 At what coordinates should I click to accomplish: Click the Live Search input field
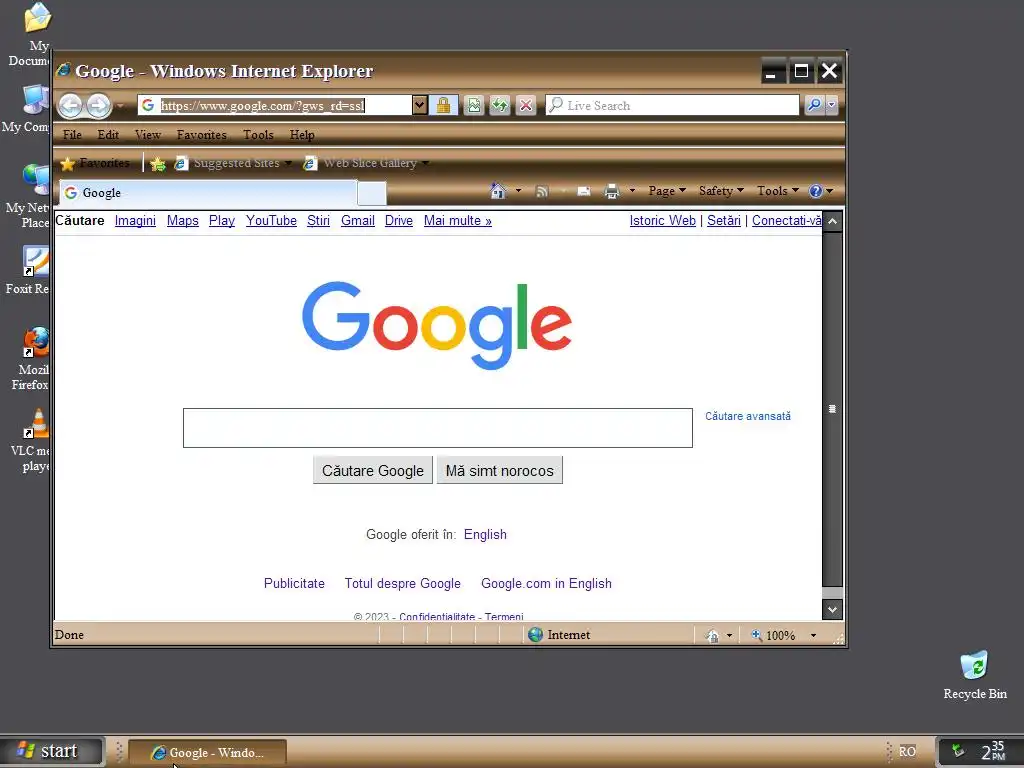pyautogui.click(x=672, y=104)
